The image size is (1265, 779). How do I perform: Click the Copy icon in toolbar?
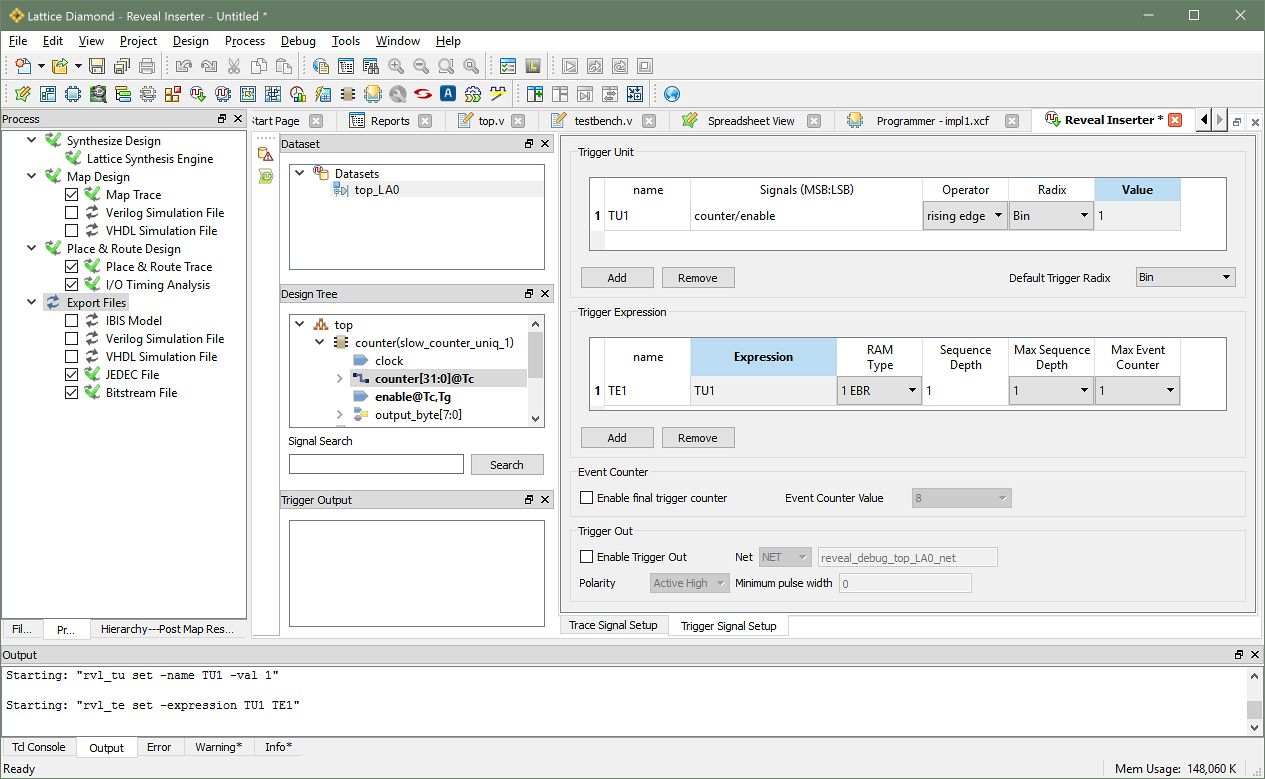coord(259,66)
